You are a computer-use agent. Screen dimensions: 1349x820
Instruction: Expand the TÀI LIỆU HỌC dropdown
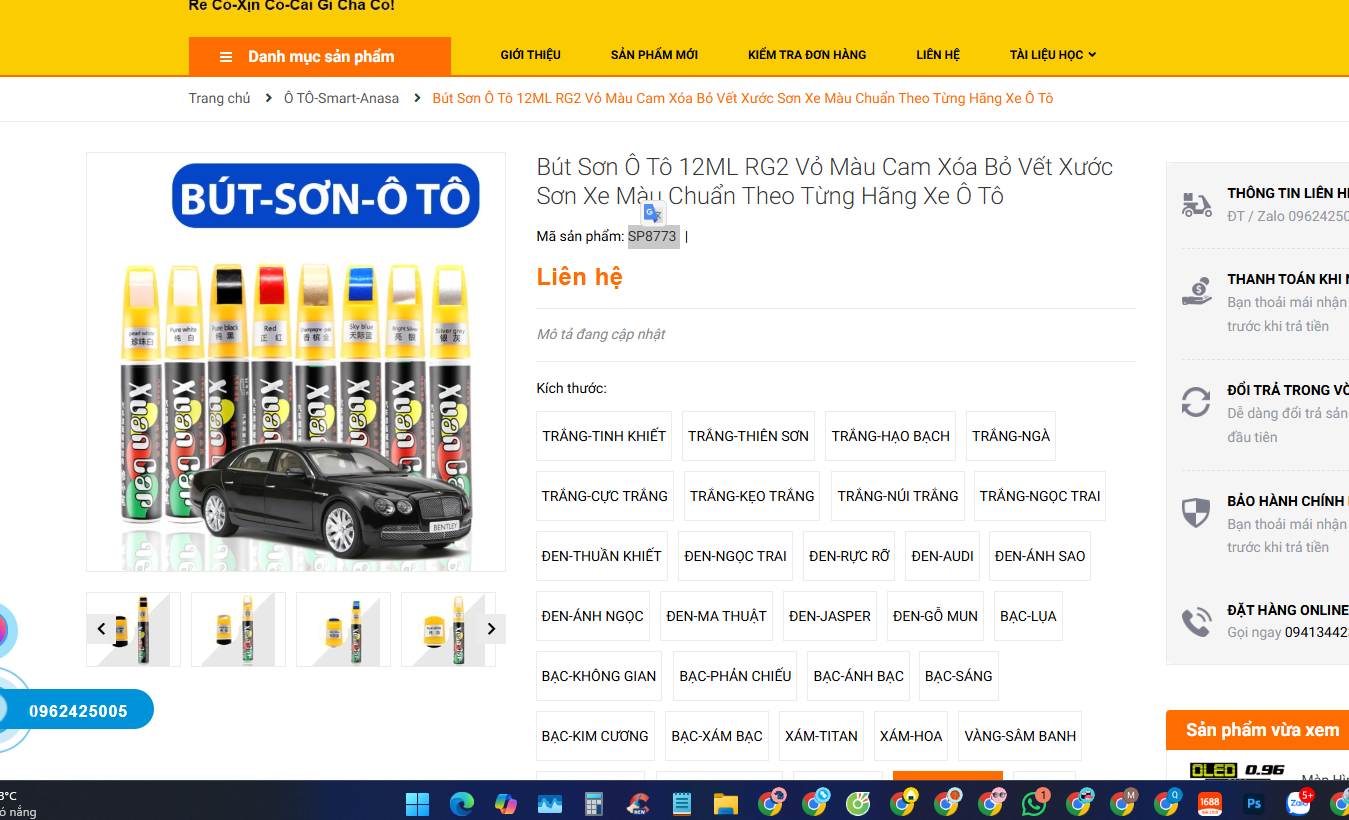1053,55
